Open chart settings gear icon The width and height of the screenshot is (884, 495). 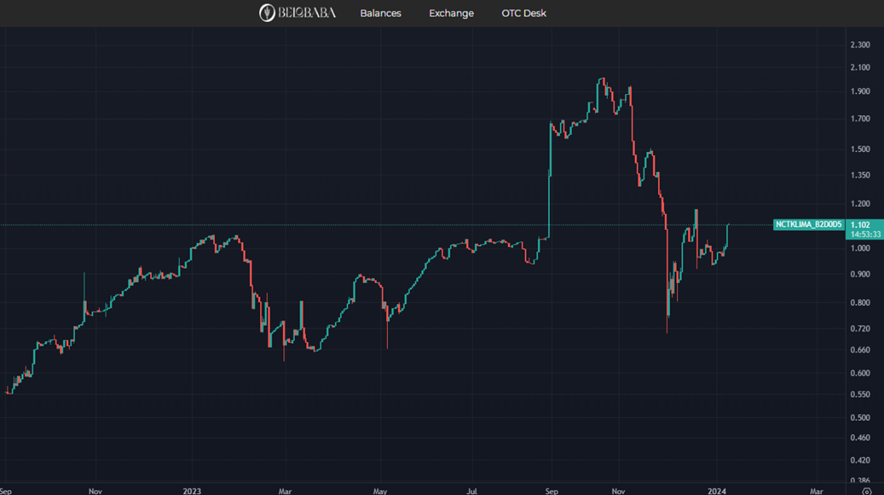tap(865, 491)
